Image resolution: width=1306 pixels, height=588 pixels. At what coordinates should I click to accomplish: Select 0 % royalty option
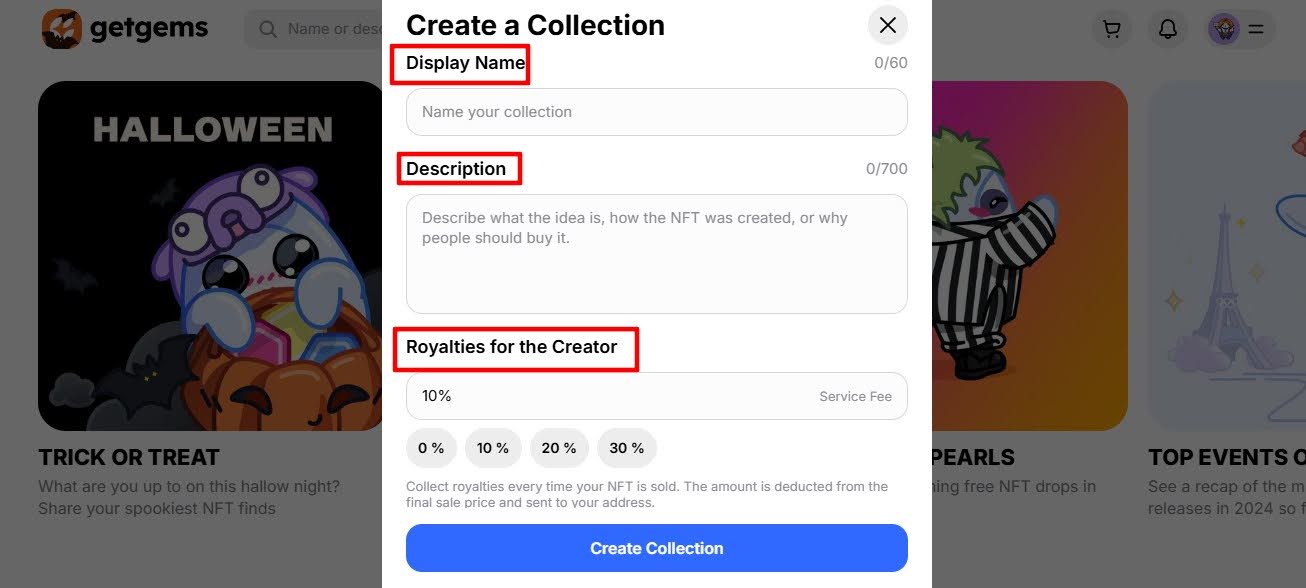tap(431, 448)
